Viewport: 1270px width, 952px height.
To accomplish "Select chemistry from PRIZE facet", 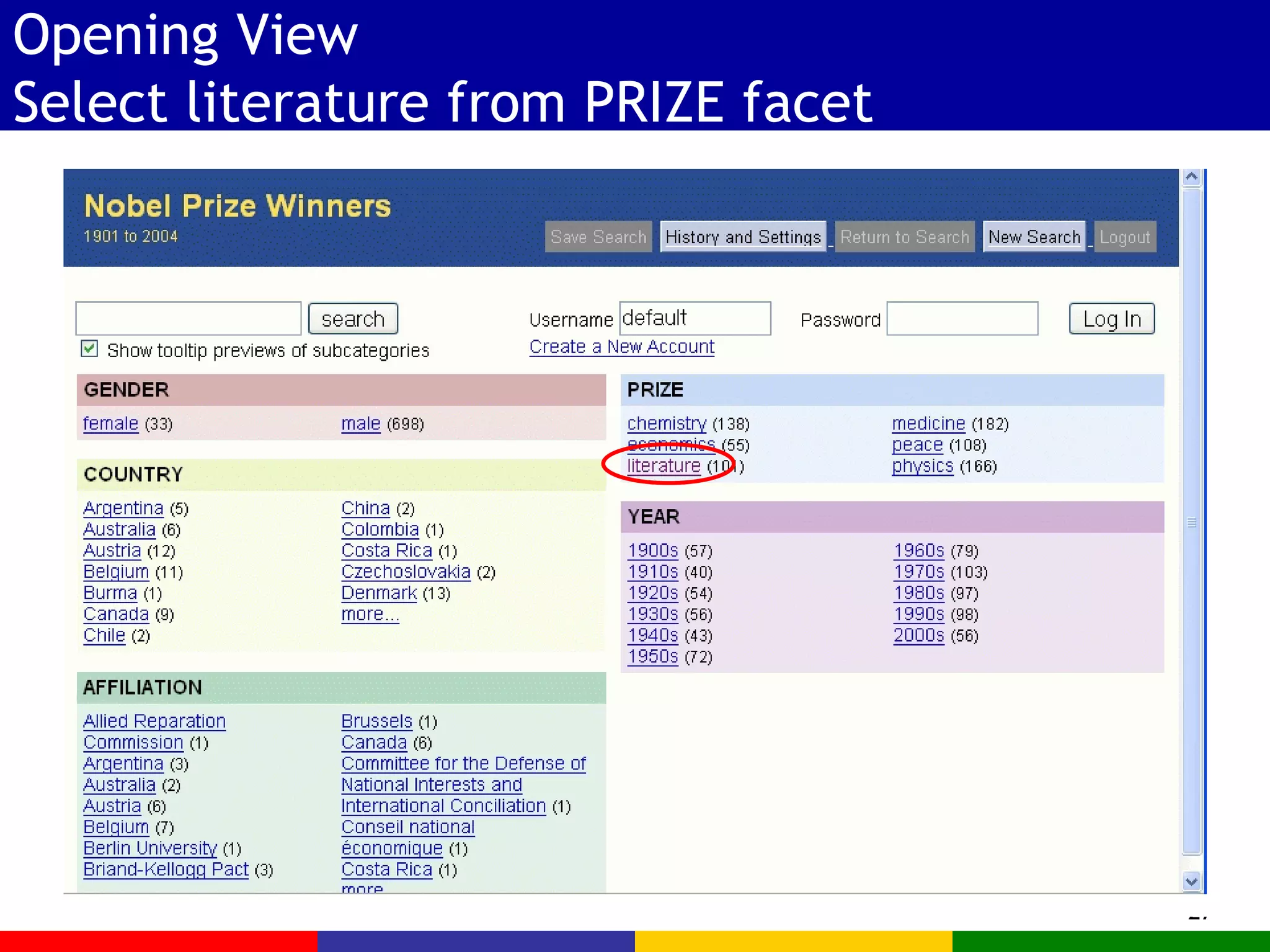I will tap(667, 423).
